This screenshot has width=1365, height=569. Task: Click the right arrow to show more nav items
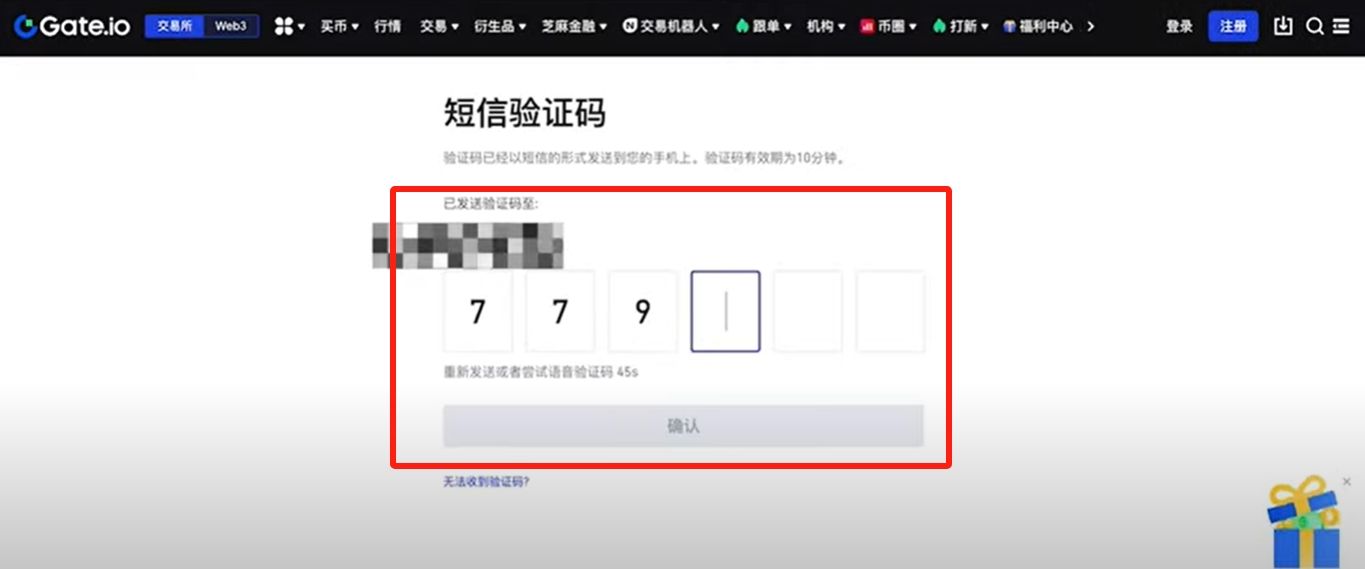tap(1090, 26)
